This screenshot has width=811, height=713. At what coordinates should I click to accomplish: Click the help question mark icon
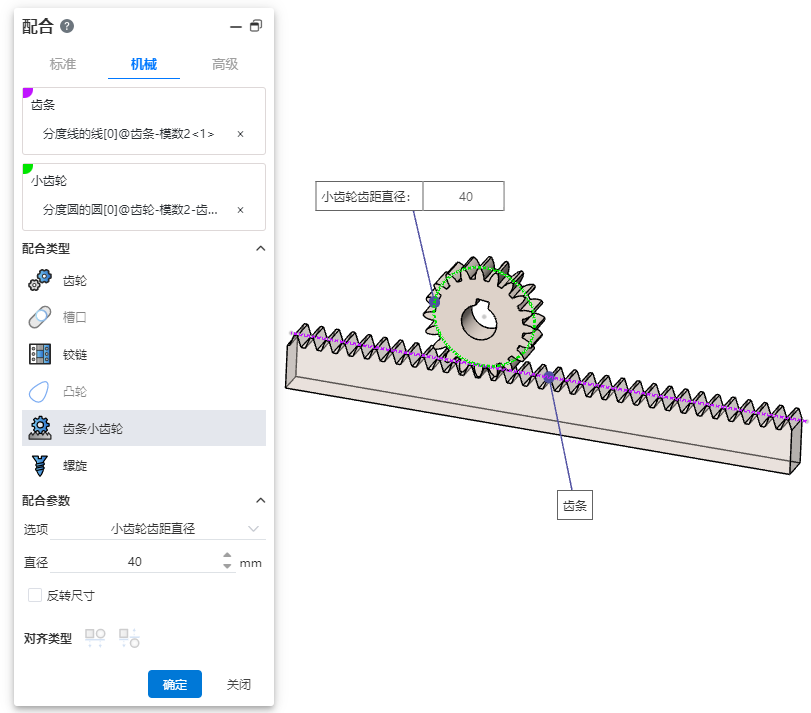pos(67,26)
